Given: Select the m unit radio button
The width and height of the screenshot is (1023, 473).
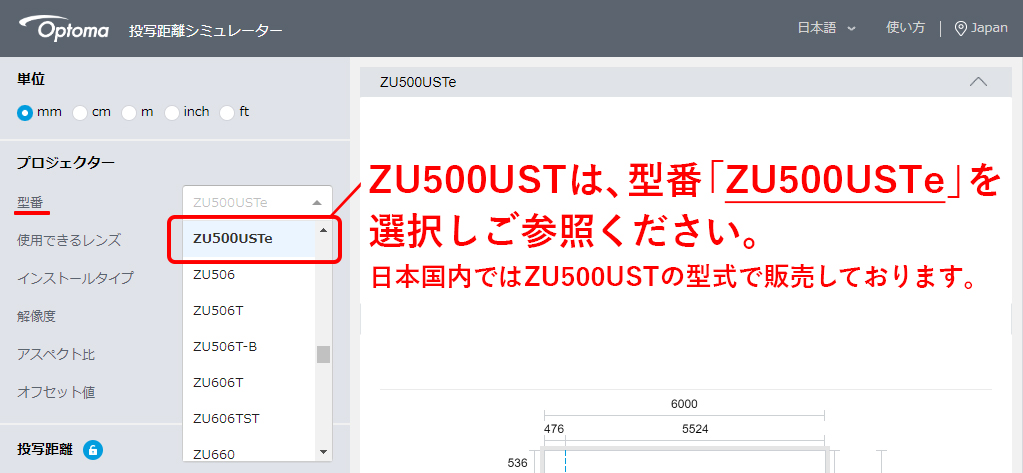Looking at the screenshot, I should (129, 112).
